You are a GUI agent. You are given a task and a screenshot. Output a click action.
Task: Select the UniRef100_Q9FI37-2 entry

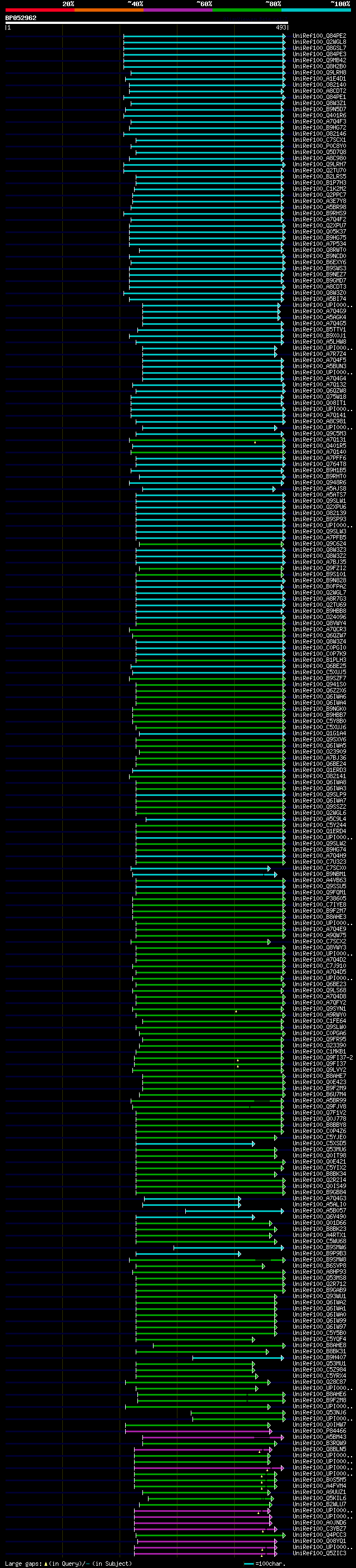[x=323, y=1058]
